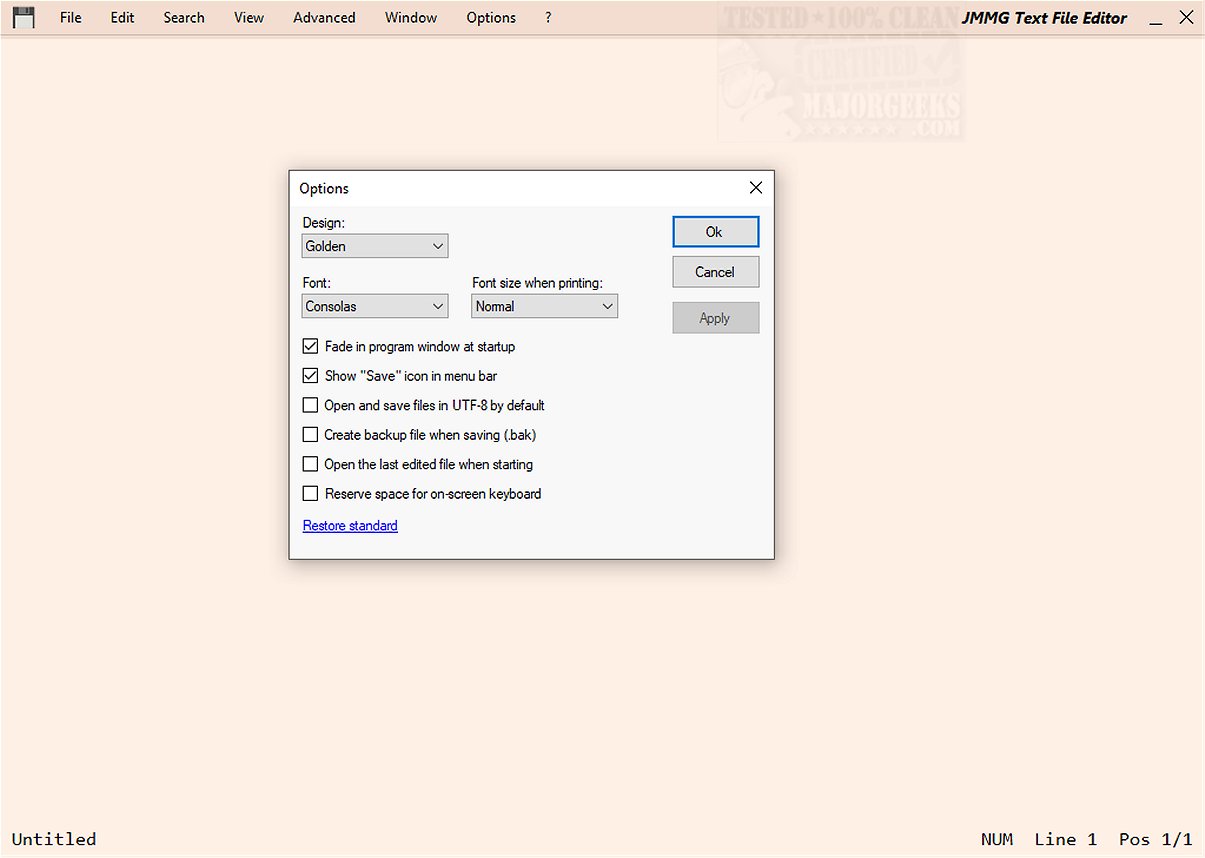Click the Pos 1/1 status indicator
The image size is (1205, 858).
(1155, 839)
